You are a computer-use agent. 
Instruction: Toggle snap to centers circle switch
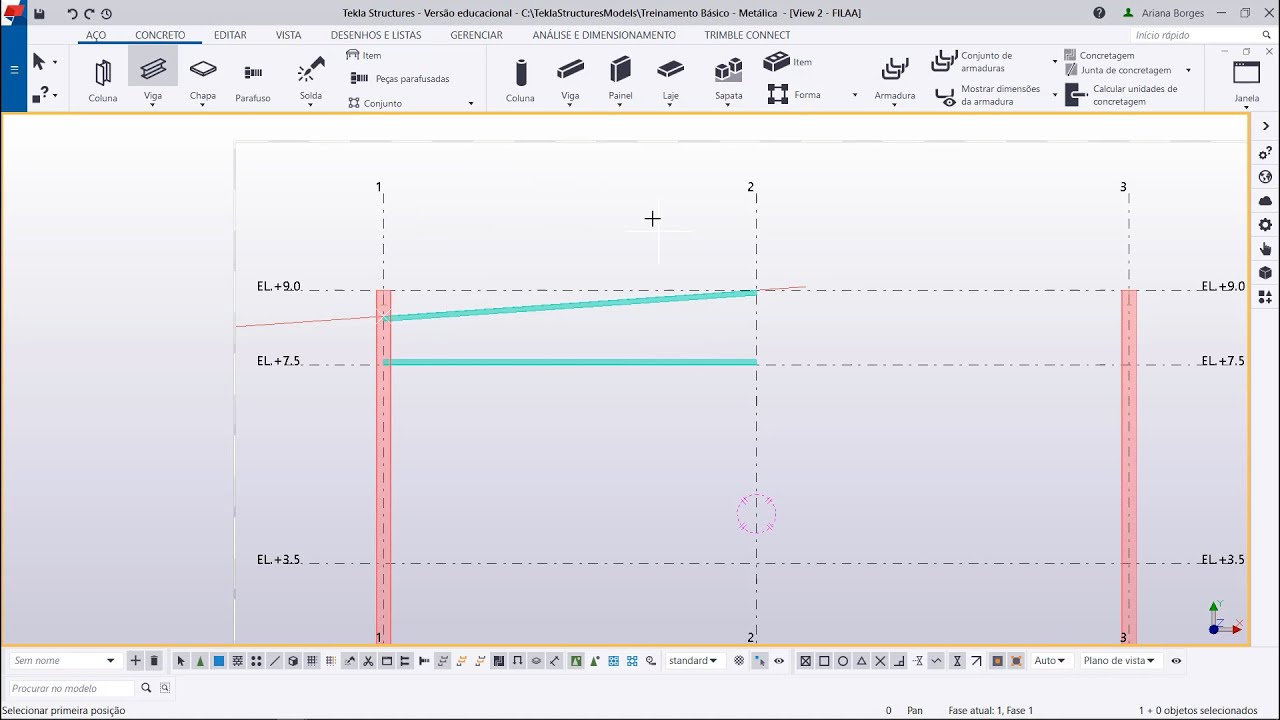[843, 661]
